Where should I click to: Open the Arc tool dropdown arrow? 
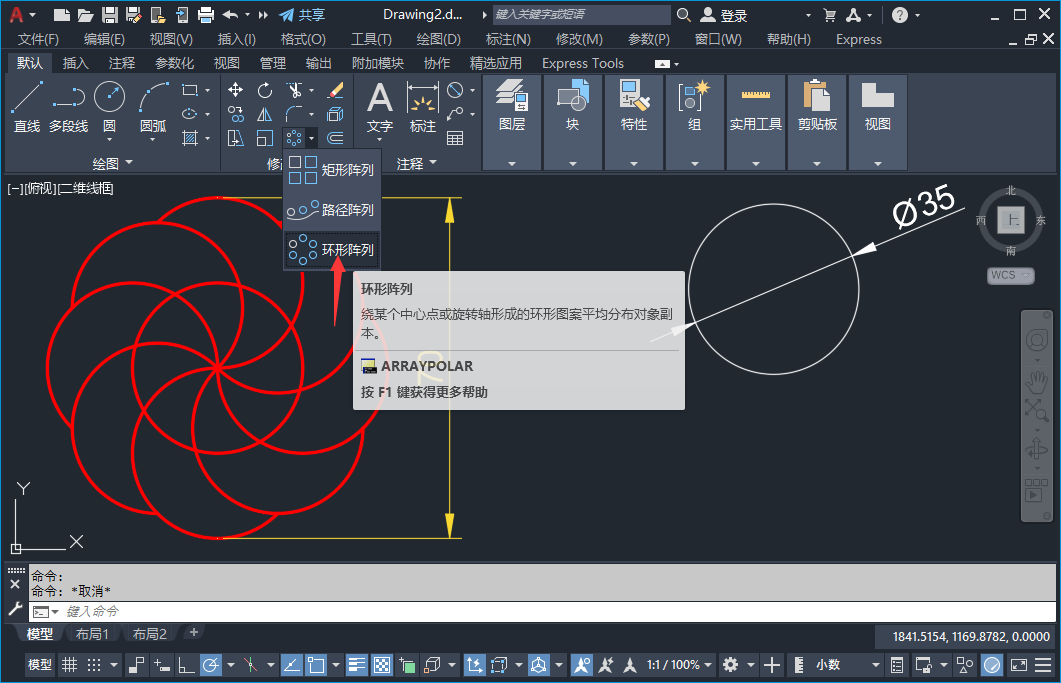click(x=153, y=139)
